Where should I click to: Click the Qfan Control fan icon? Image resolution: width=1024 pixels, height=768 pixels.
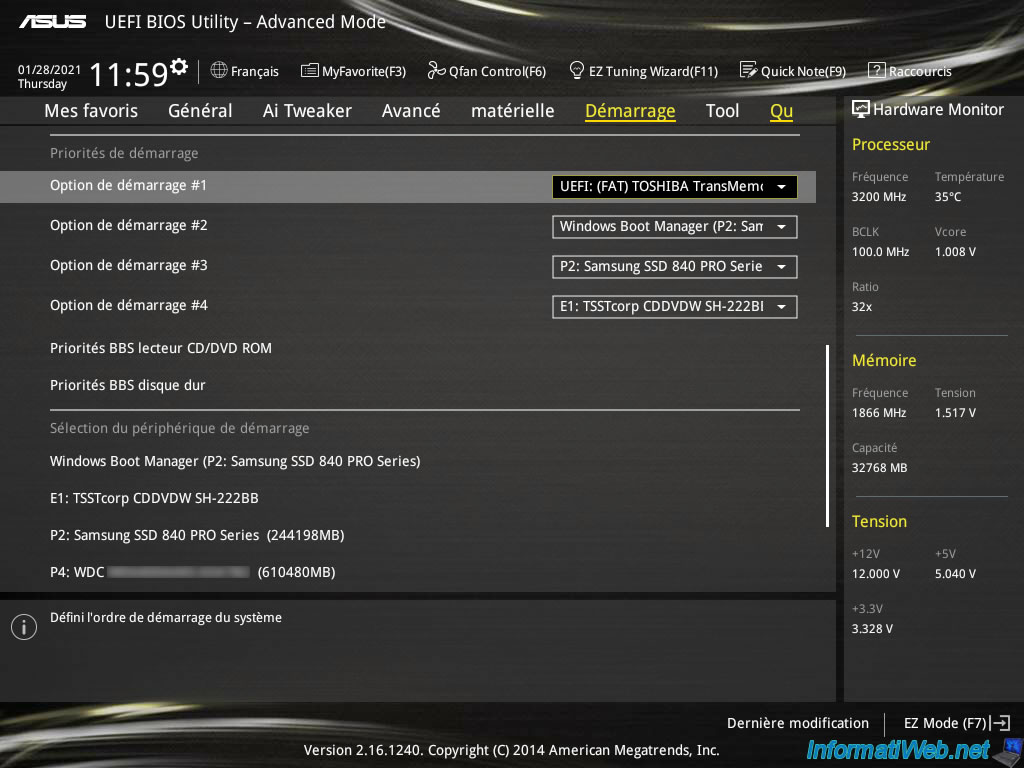click(x=436, y=70)
